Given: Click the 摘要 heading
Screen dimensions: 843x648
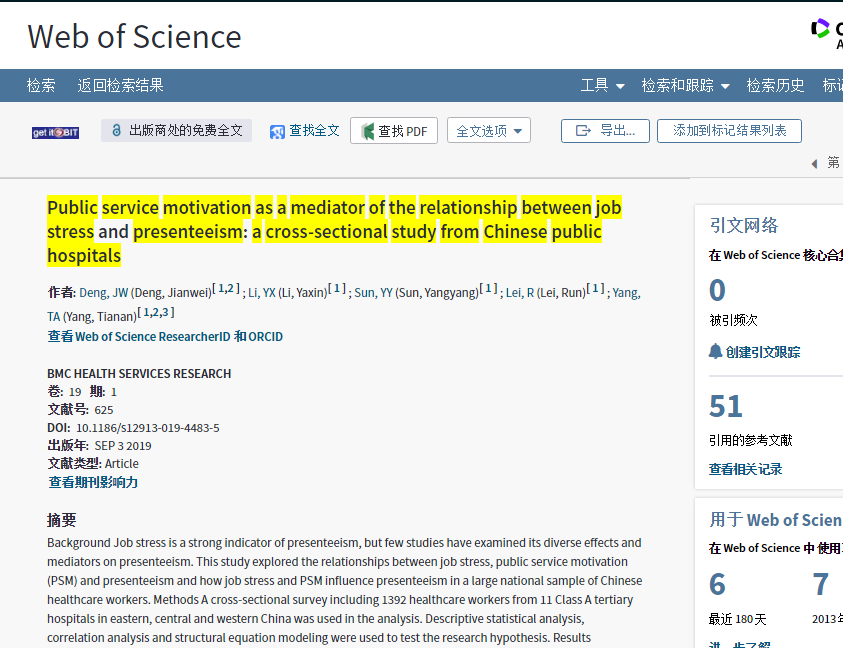Looking at the screenshot, I should tap(61, 520).
